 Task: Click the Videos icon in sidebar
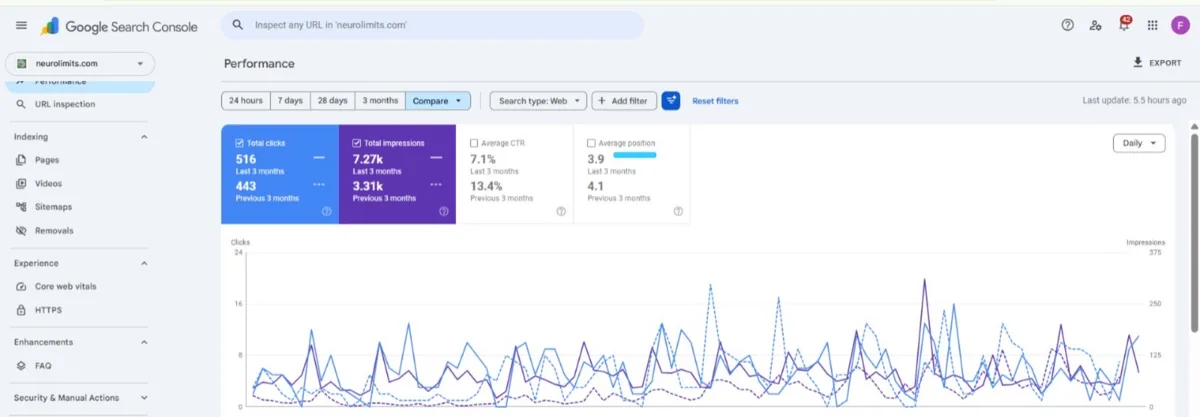click(x=22, y=183)
